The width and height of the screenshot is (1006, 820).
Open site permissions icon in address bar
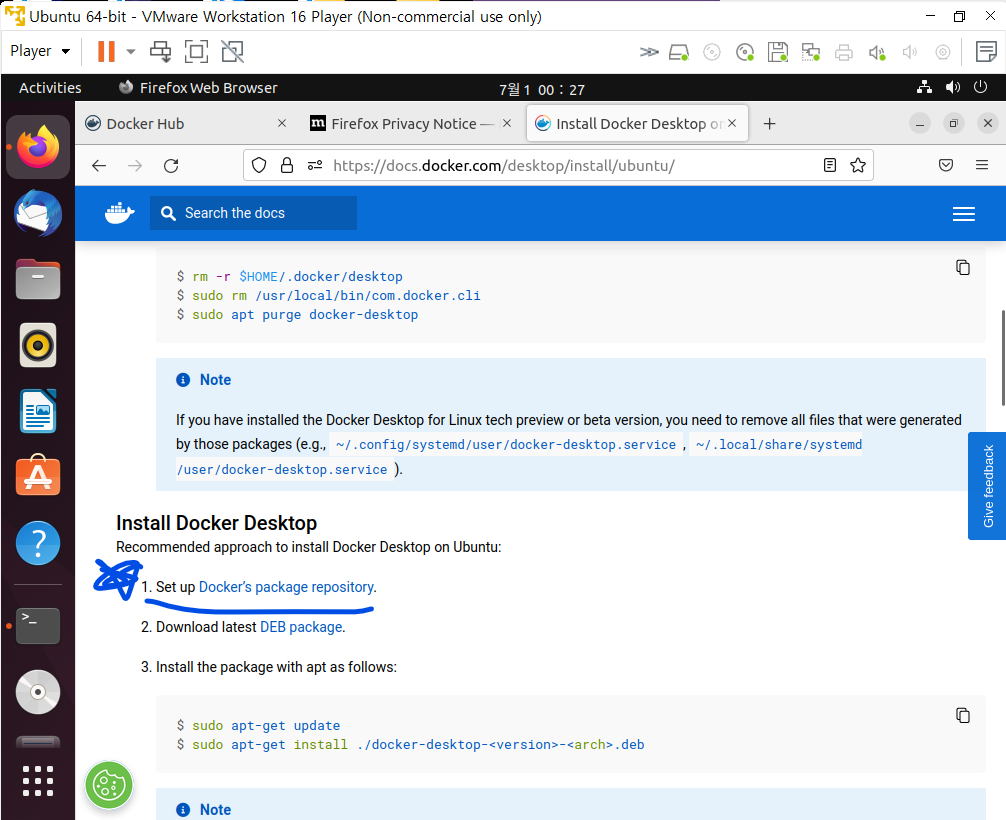(x=314, y=166)
